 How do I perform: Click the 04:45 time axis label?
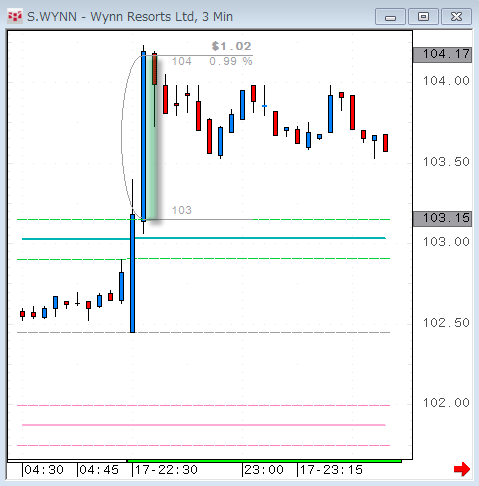(99, 470)
